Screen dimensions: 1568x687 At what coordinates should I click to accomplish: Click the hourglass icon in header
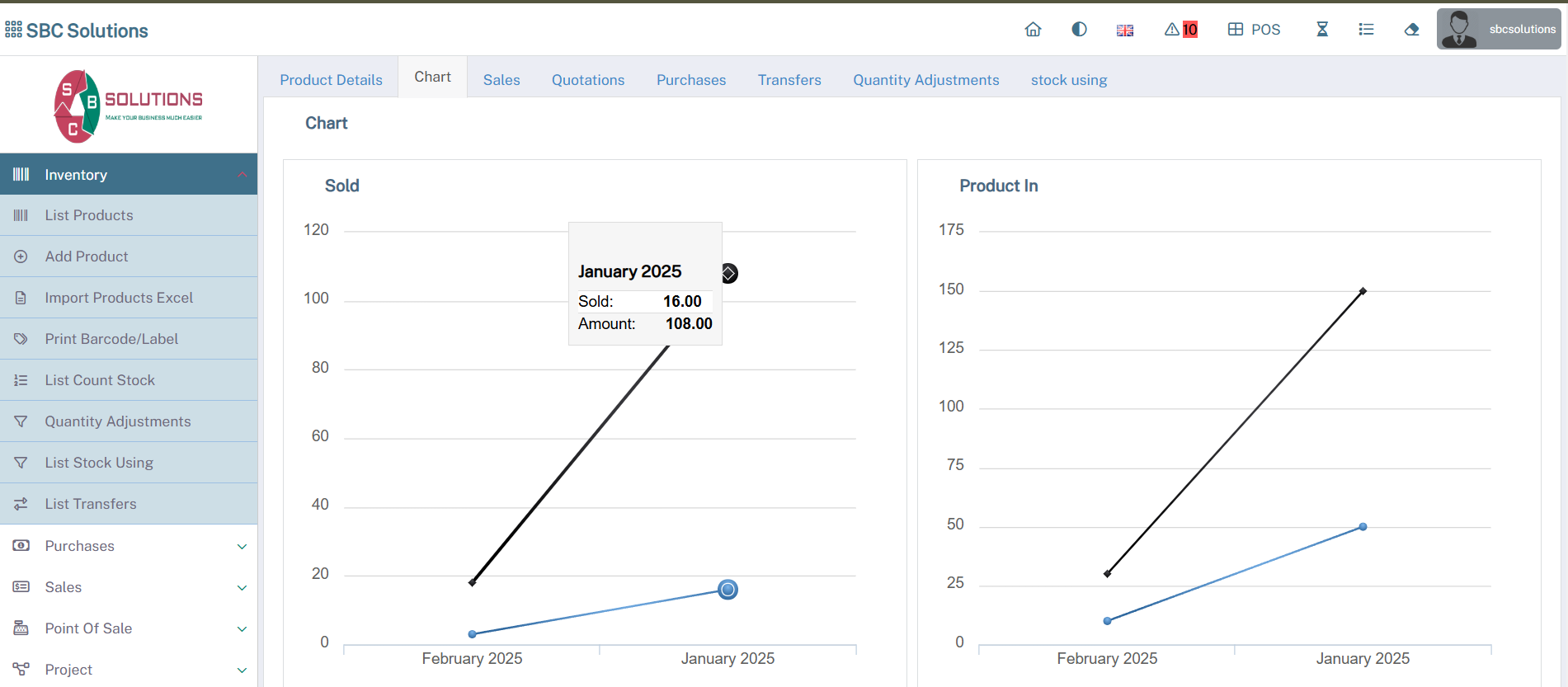point(1322,30)
